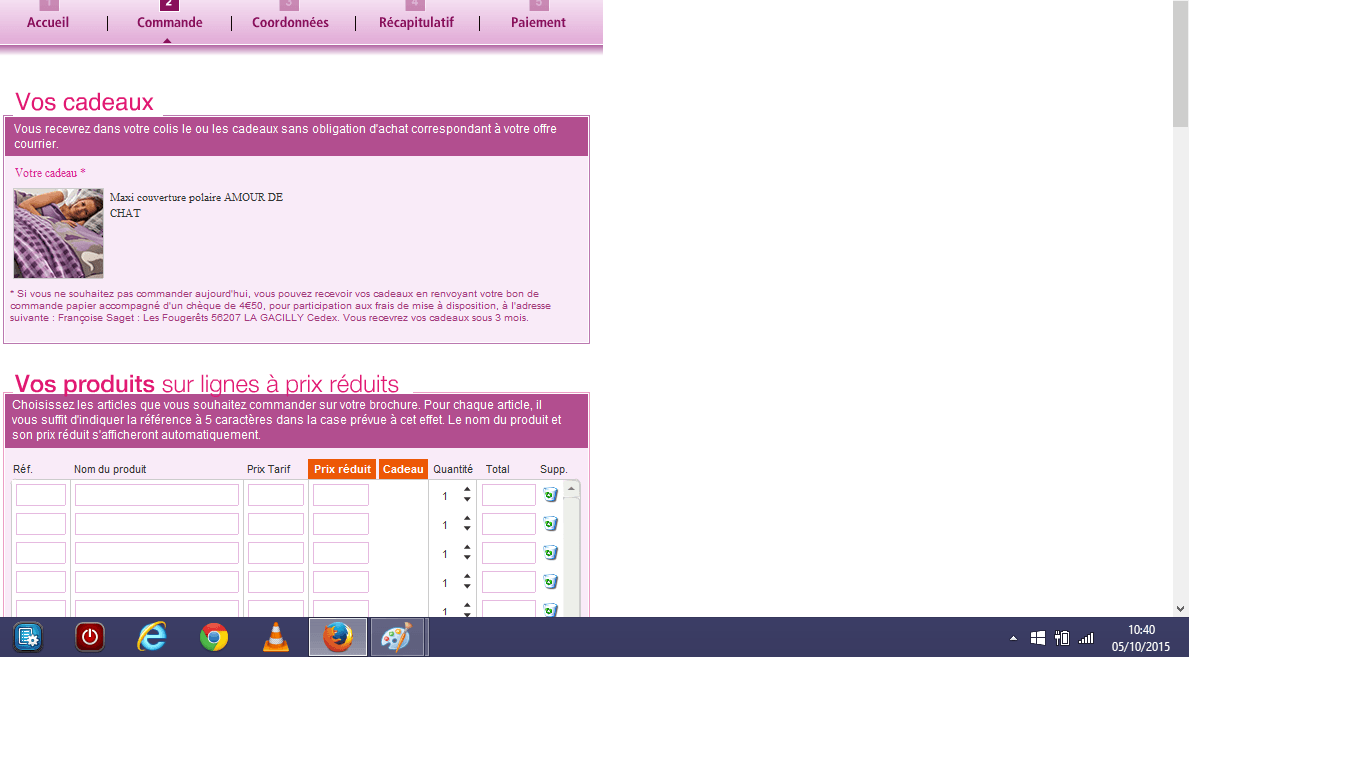
Task: Click the first row Réf. input field
Action: pos(41,495)
